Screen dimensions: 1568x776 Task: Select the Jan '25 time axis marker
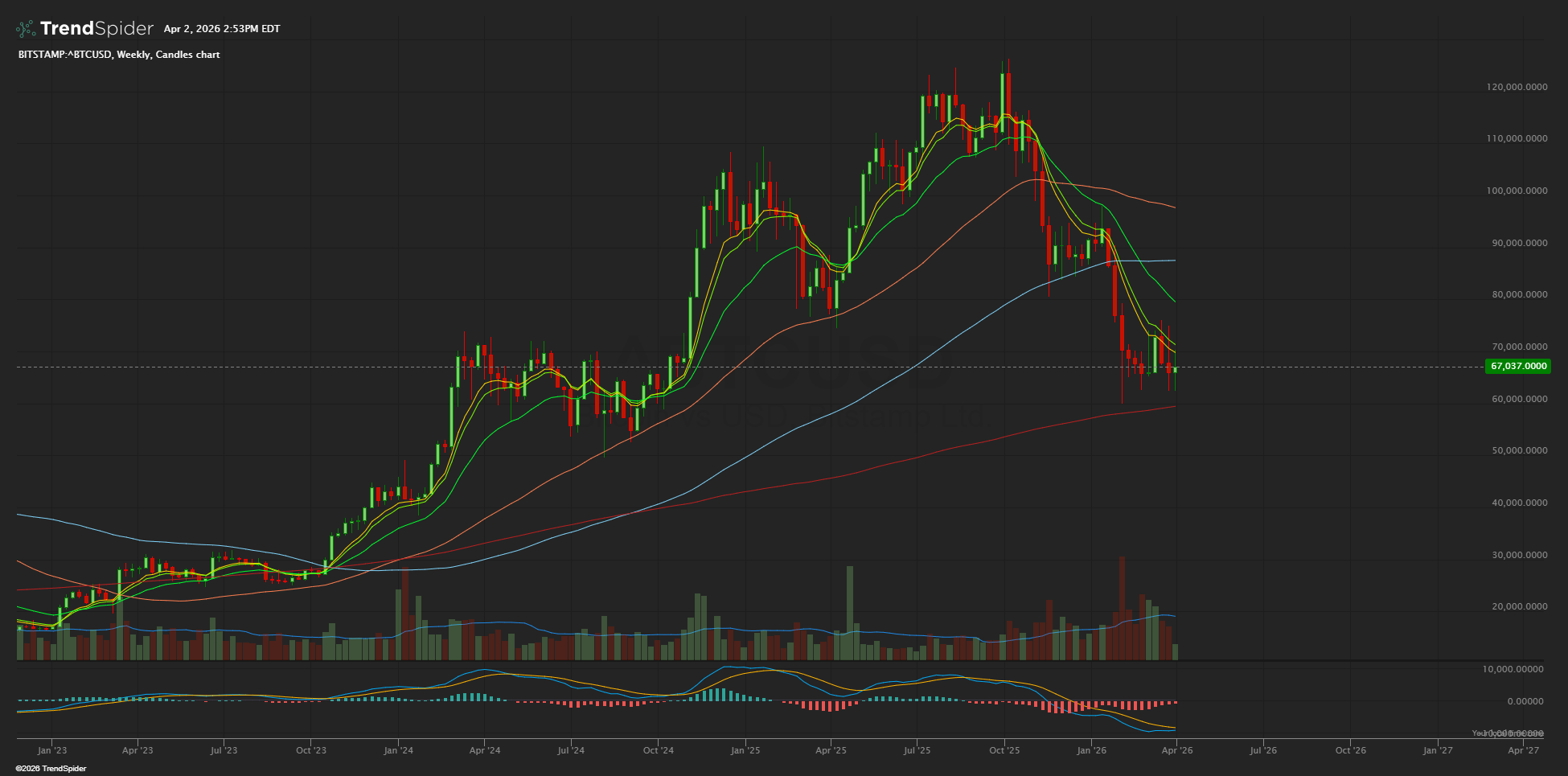pyautogui.click(x=745, y=750)
